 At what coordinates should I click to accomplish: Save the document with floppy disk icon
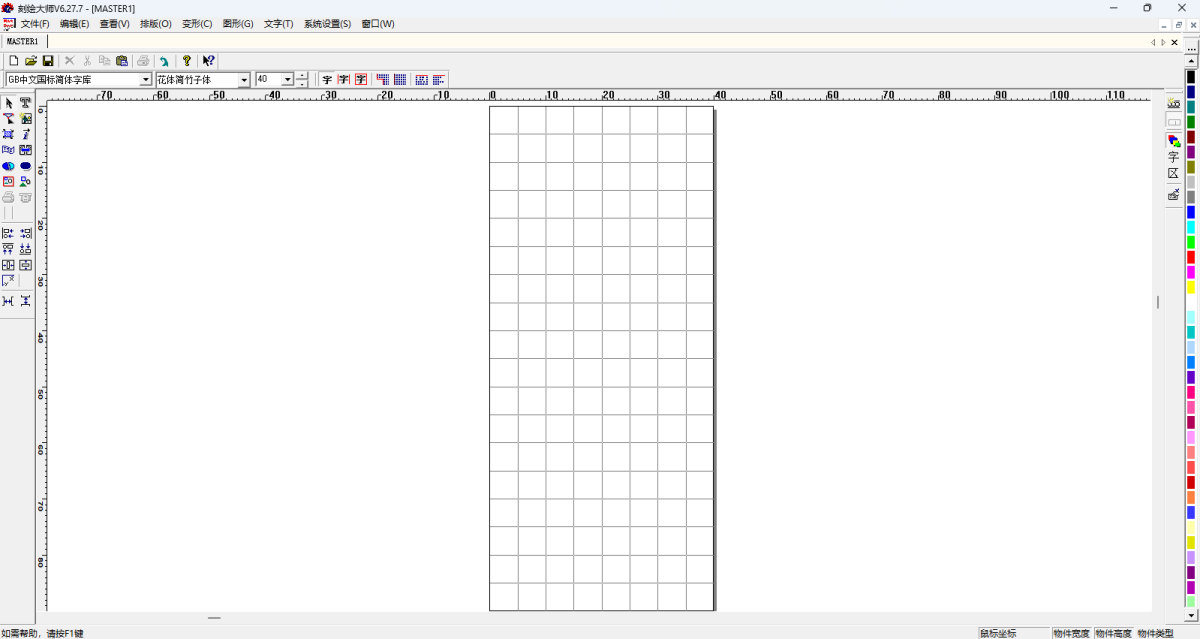pyautogui.click(x=47, y=61)
